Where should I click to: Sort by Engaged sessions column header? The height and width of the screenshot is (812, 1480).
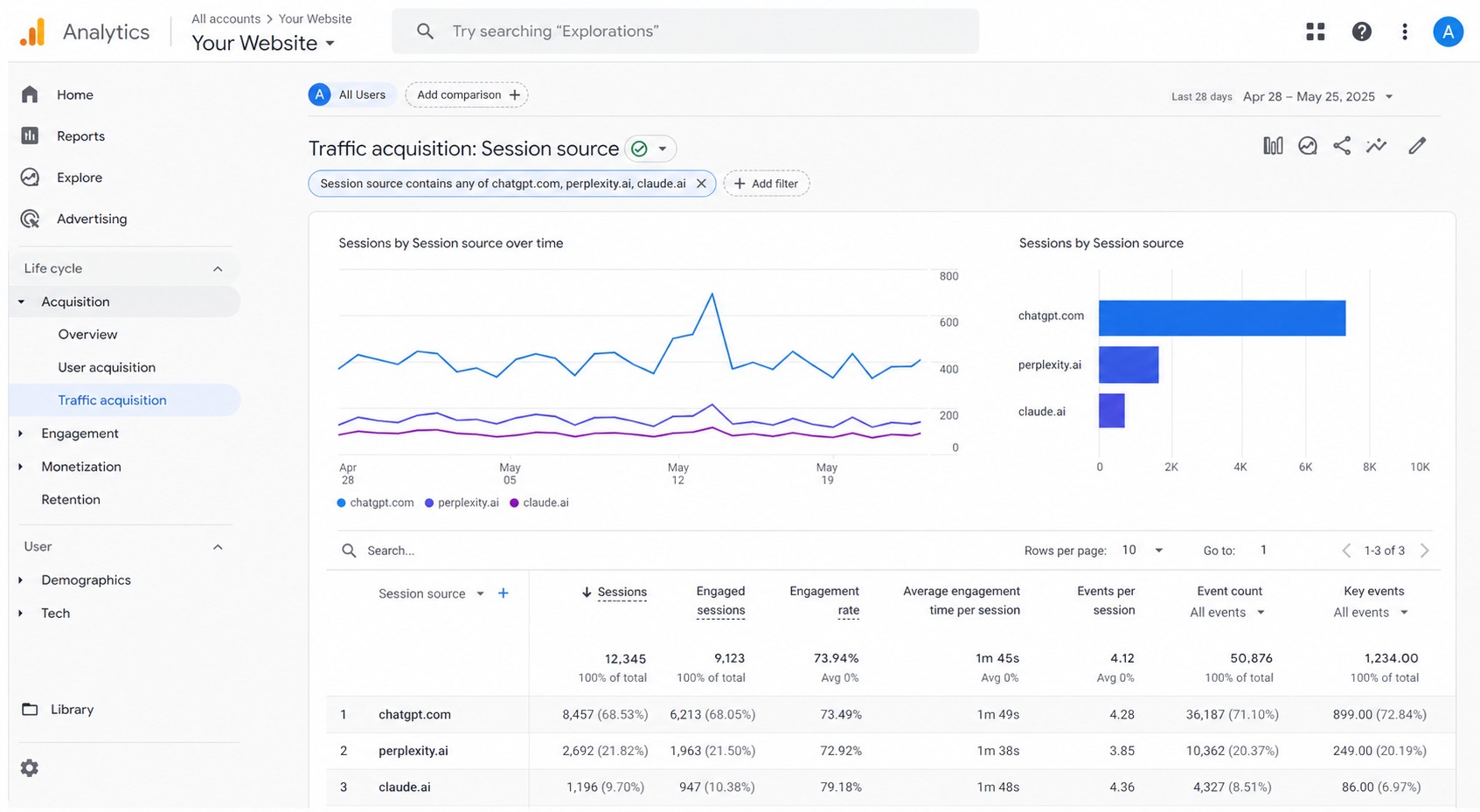[x=720, y=600]
